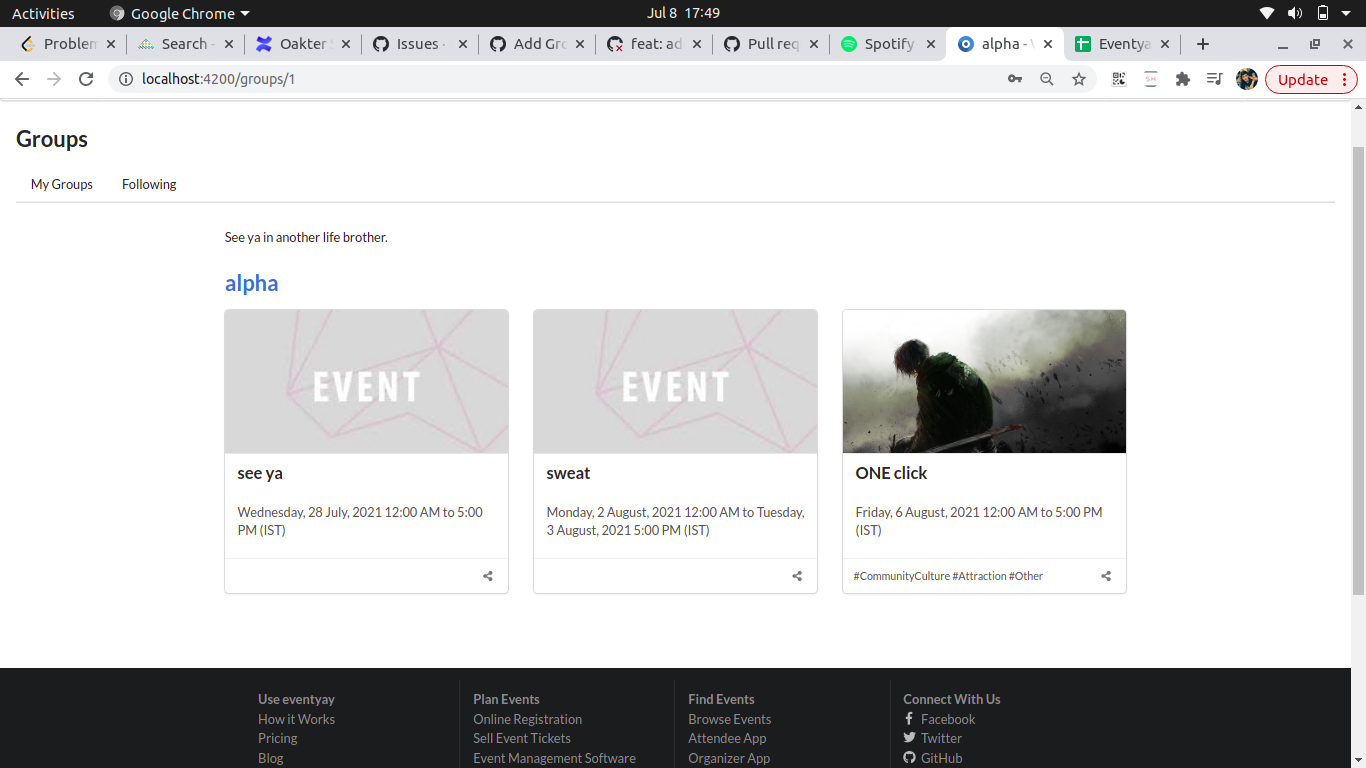Viewport: 1366px width, 768px height.
Task: Switch to the Spotify browser tab
Action: click(889, 44)
